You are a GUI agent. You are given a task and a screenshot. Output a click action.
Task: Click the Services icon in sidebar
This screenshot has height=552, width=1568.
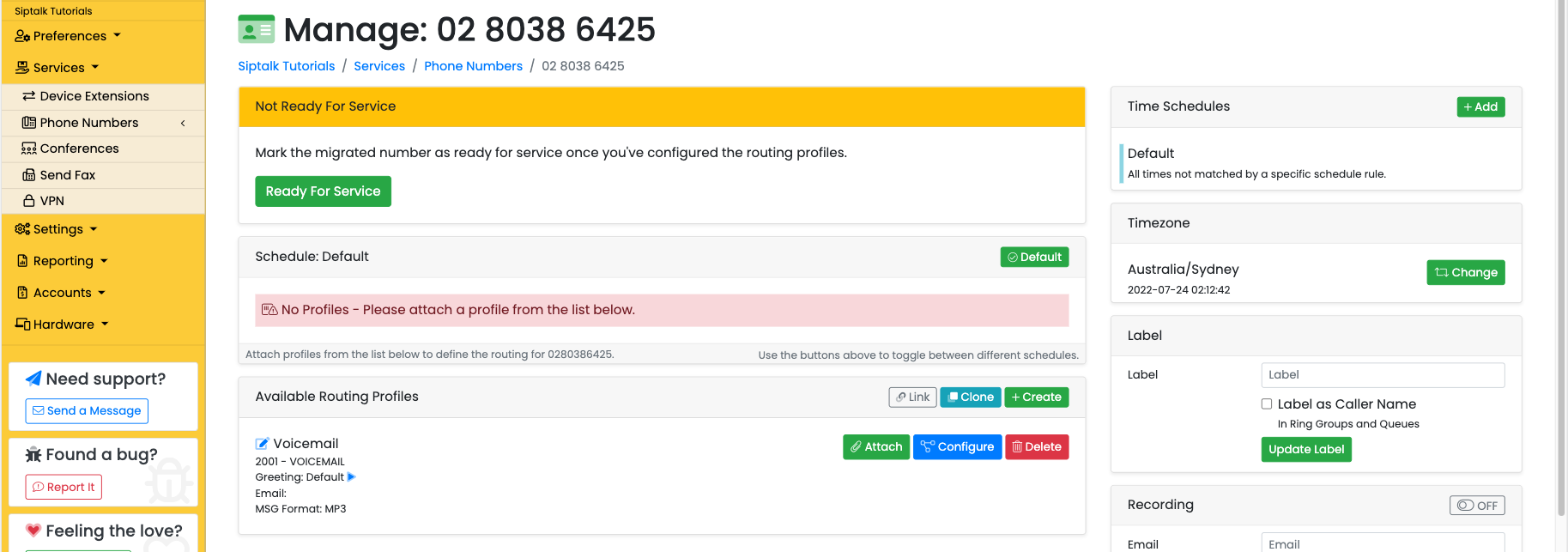tap(22, 68)
